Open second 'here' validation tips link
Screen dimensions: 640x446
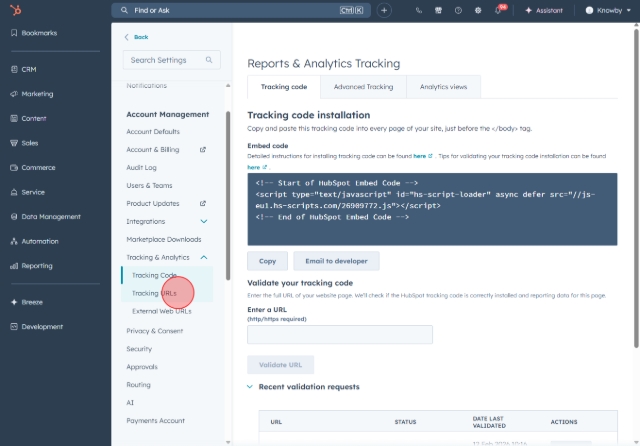tap(257, 167)
